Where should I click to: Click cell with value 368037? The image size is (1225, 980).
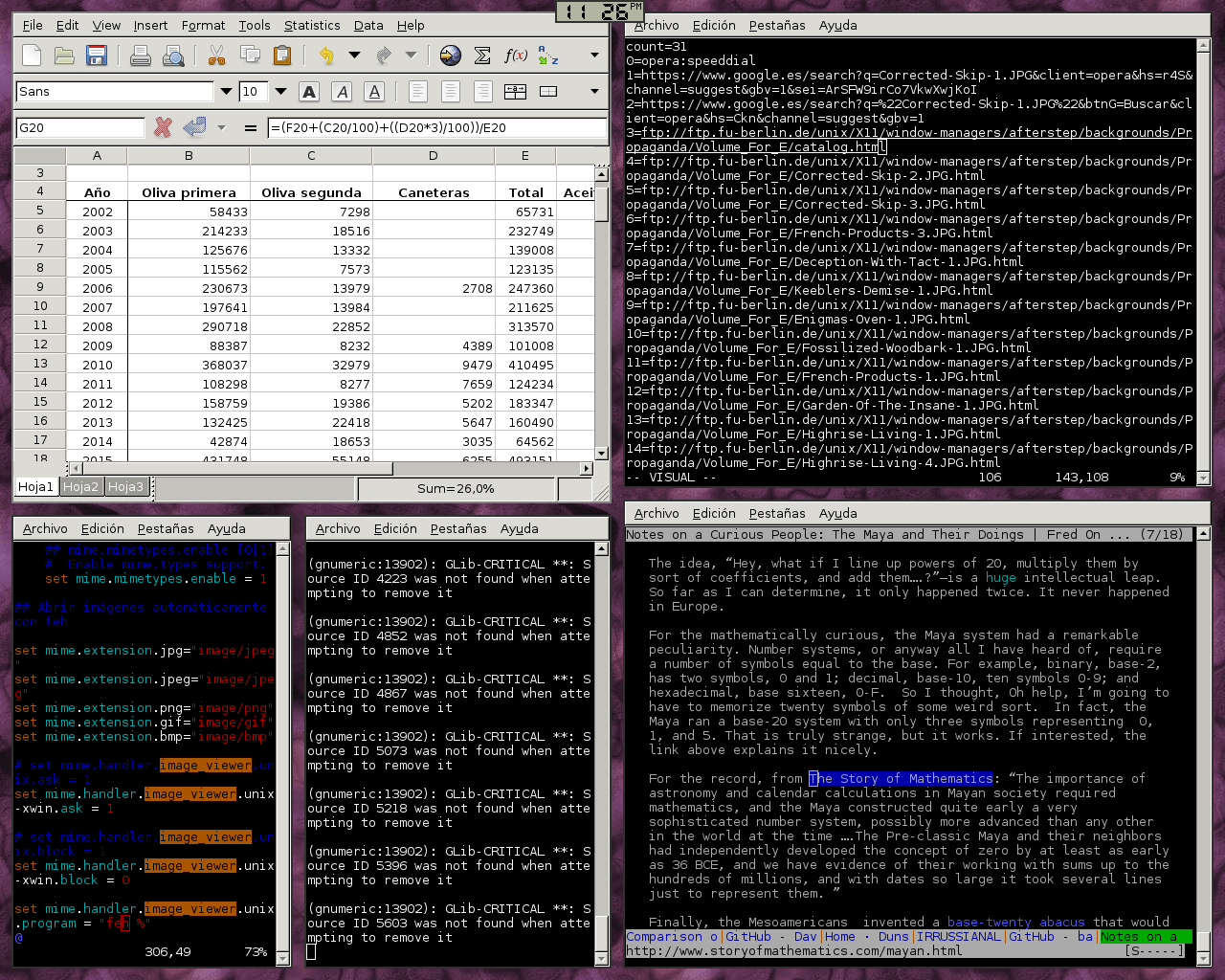point(189,365)
